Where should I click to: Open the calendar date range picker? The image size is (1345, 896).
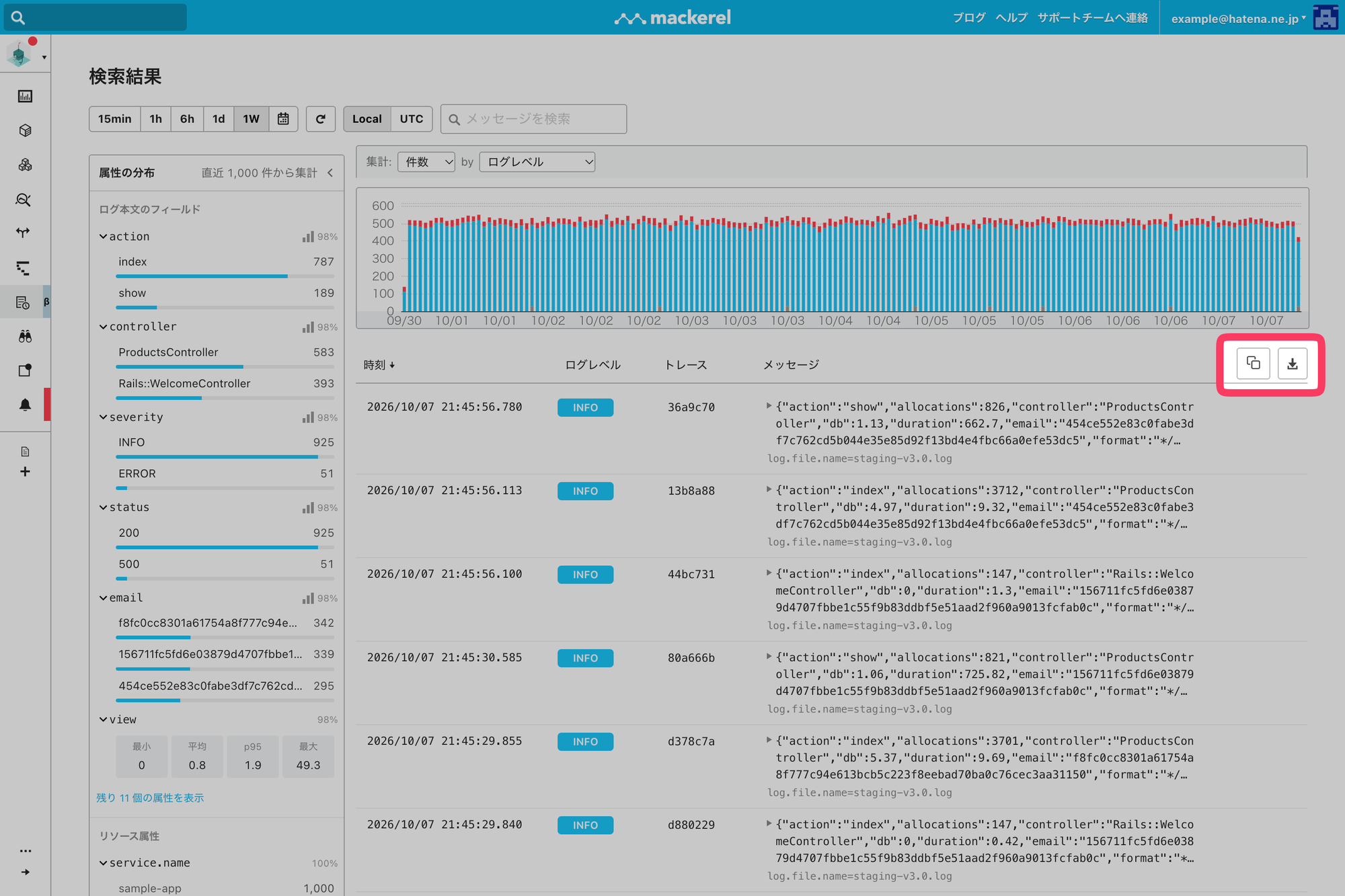[x=283, y=119]
